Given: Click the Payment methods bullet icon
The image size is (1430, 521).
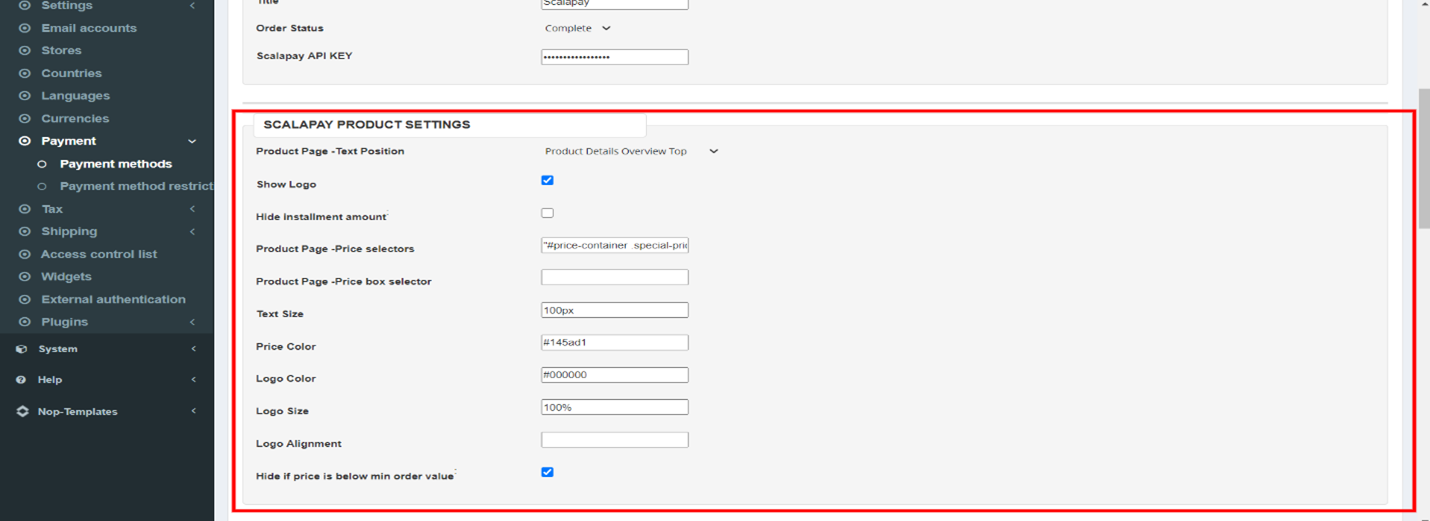Looking at the screenshot, I should tap(42, 164).
